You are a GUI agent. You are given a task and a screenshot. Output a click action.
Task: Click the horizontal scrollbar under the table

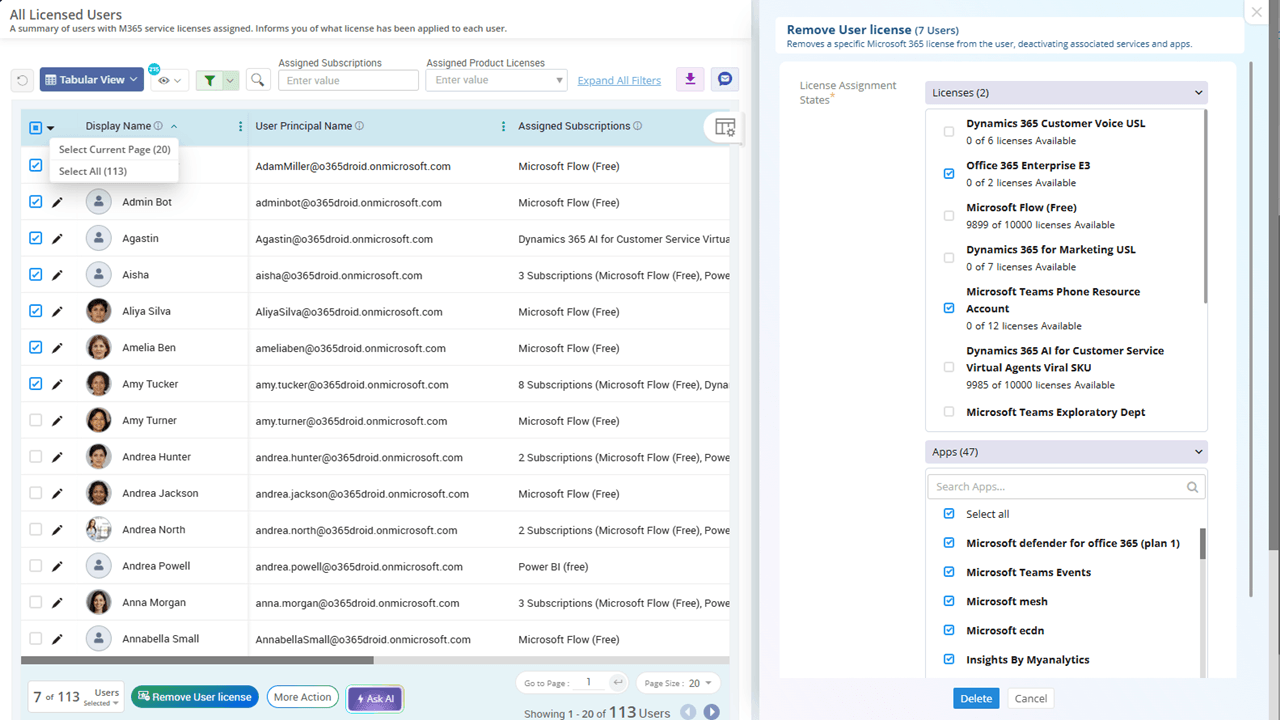click(x=197, y=660)
